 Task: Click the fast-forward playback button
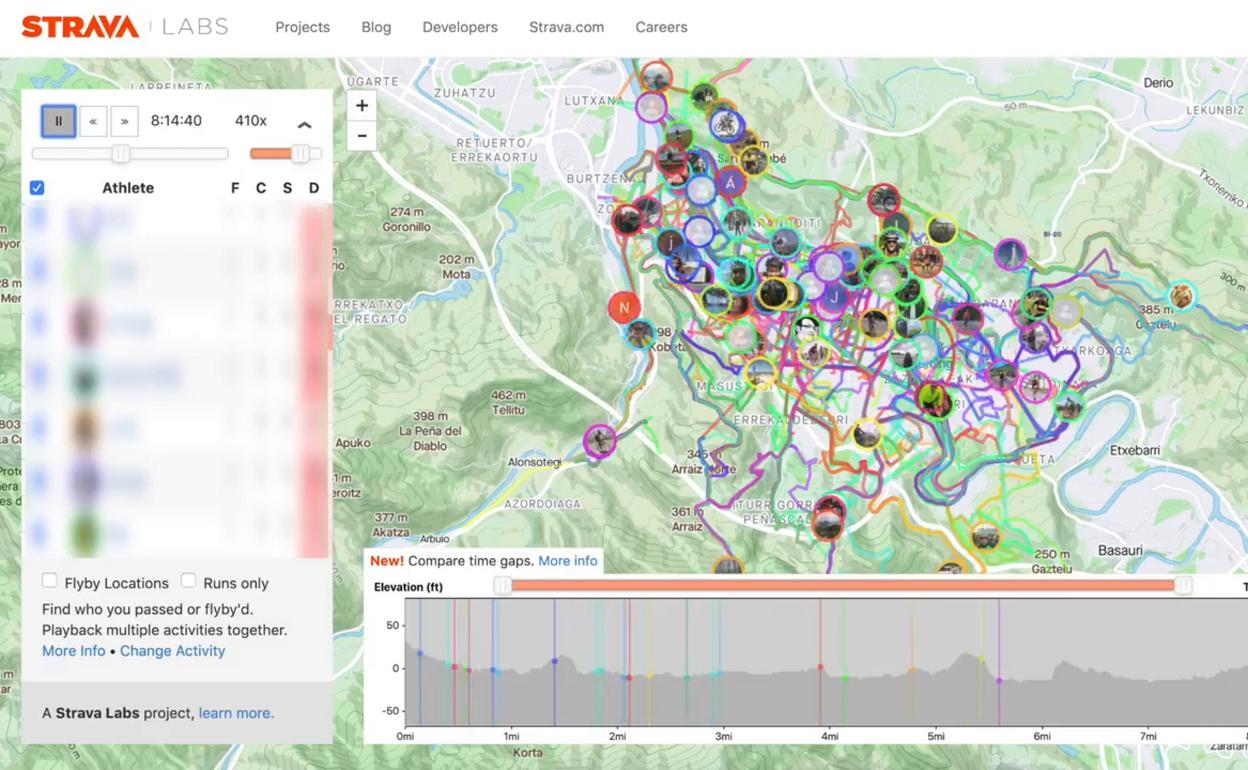pos(124,121)
